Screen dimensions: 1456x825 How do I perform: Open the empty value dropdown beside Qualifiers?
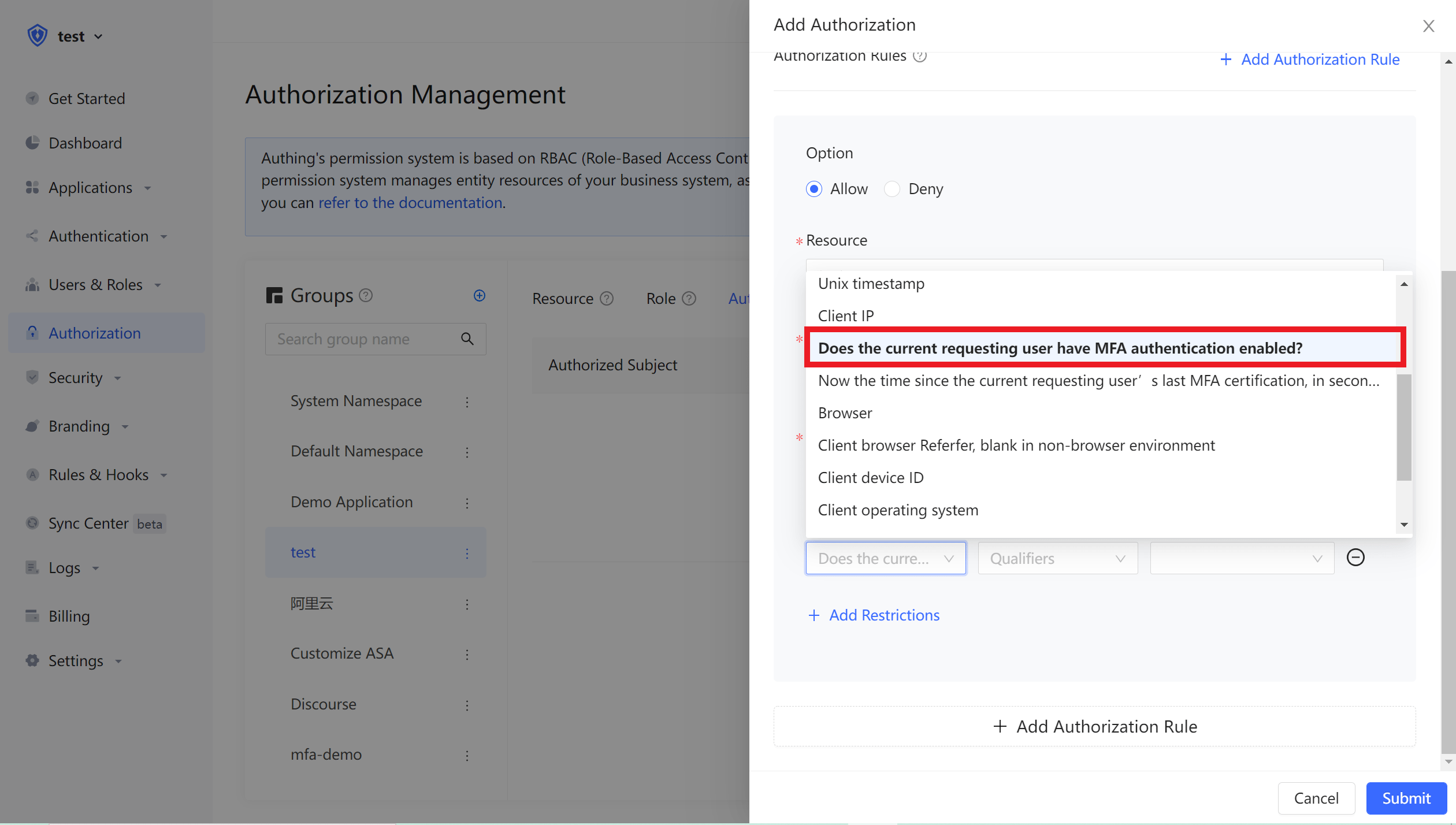[1241, 559]
